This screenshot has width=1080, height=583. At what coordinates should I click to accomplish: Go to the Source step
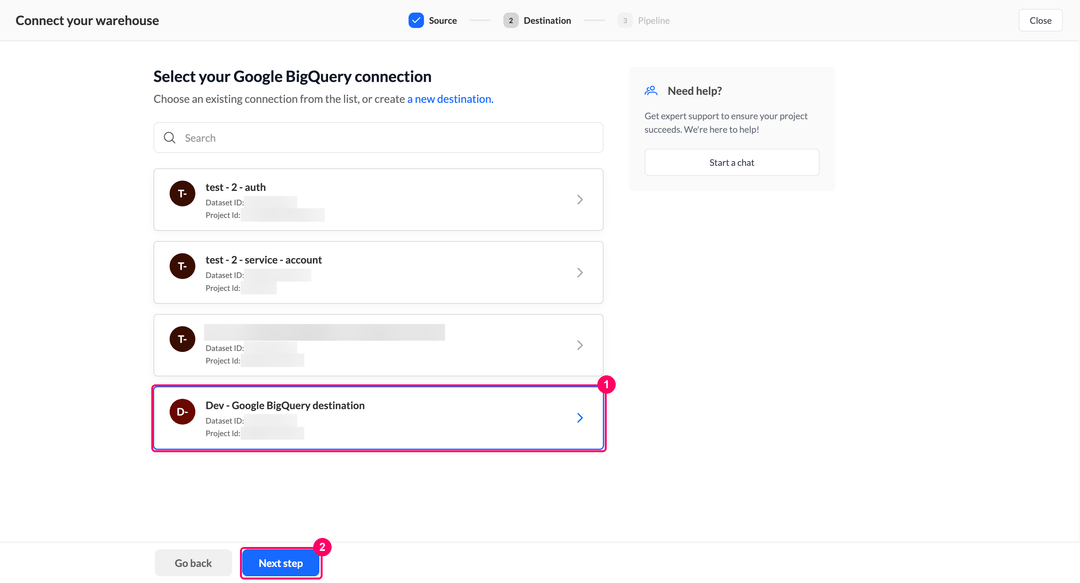442,21
